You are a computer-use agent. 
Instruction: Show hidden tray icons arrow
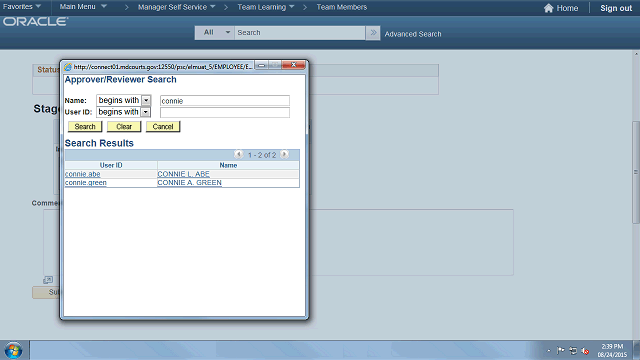[x=549, y=351]
